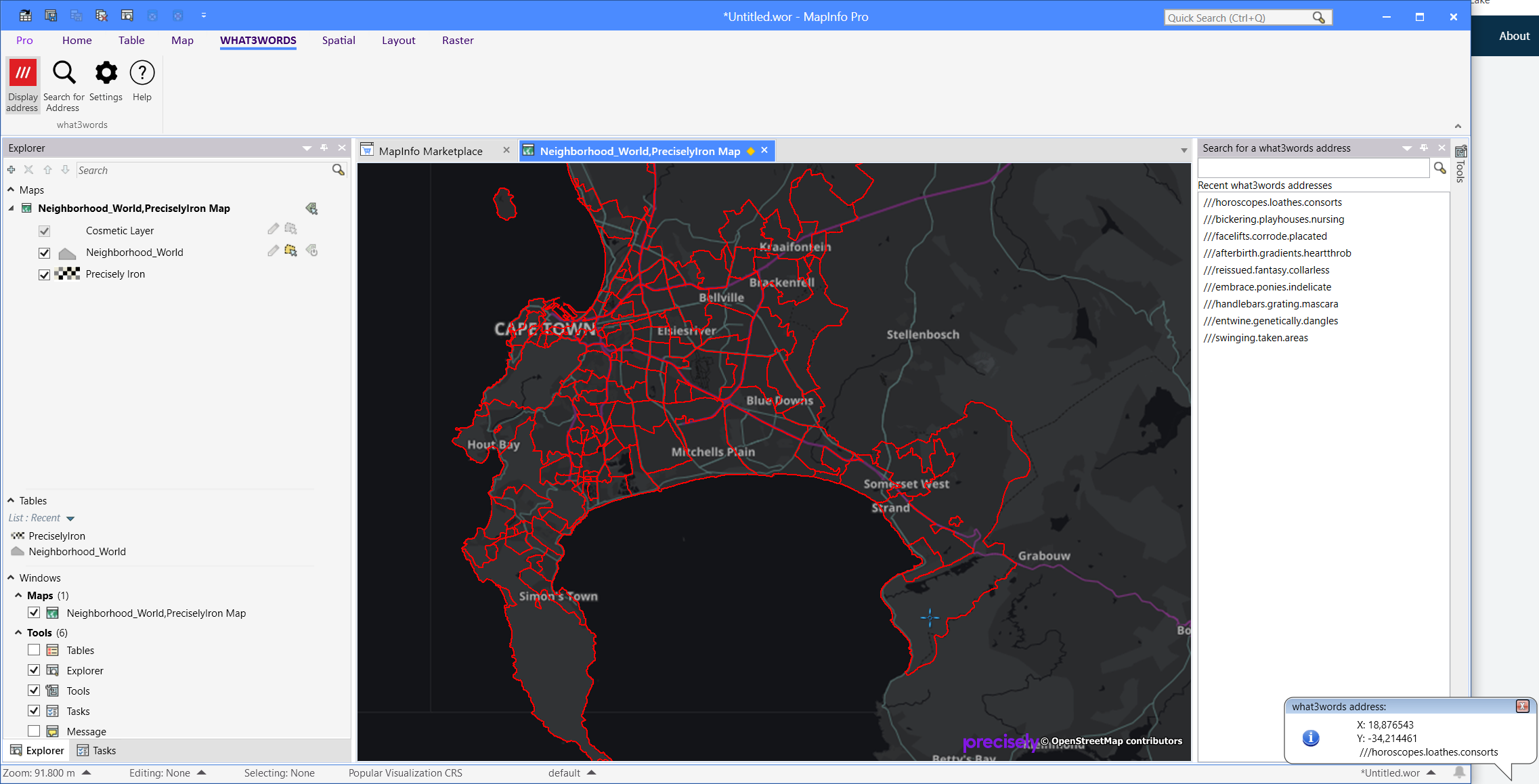
Task: Open the Raster ribbon tab
Action: (458, 41)
